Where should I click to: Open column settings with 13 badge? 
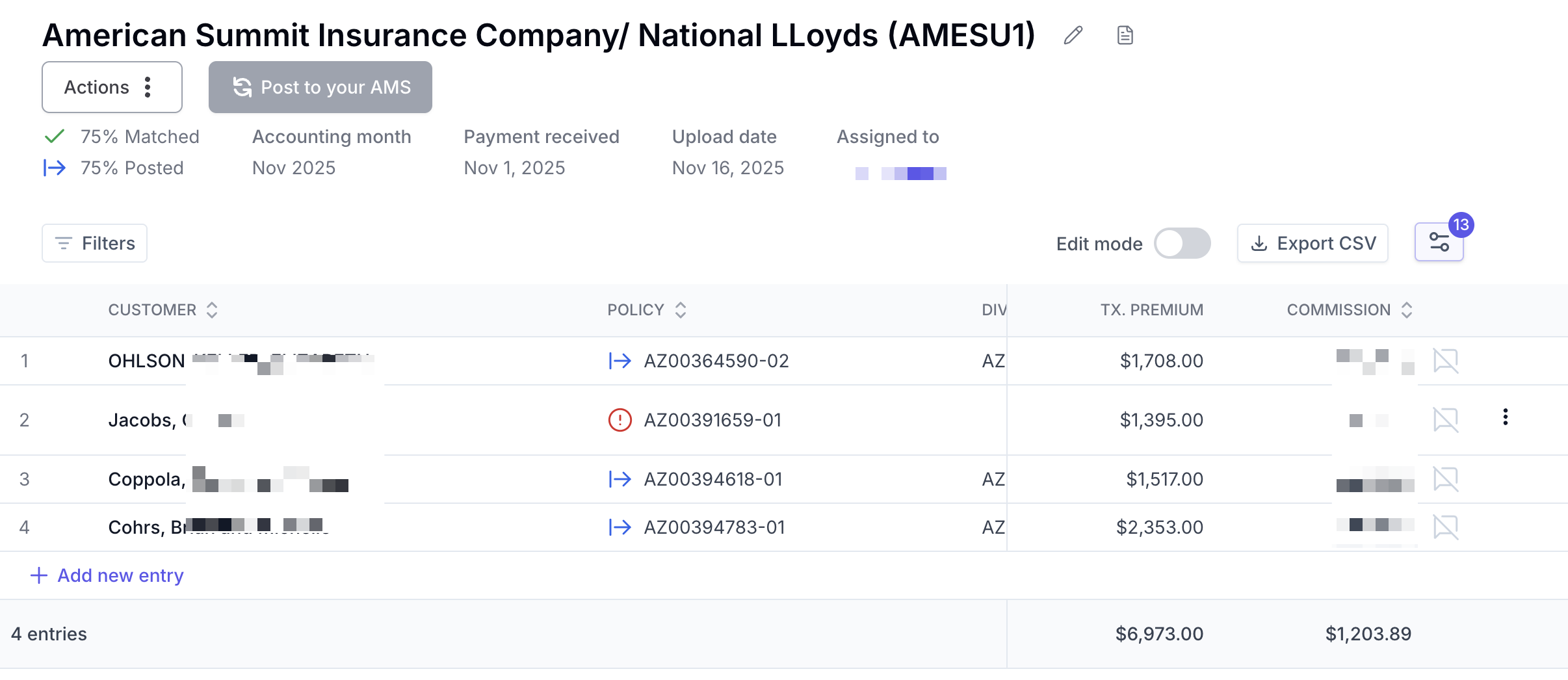click(x=1439, y=242)
